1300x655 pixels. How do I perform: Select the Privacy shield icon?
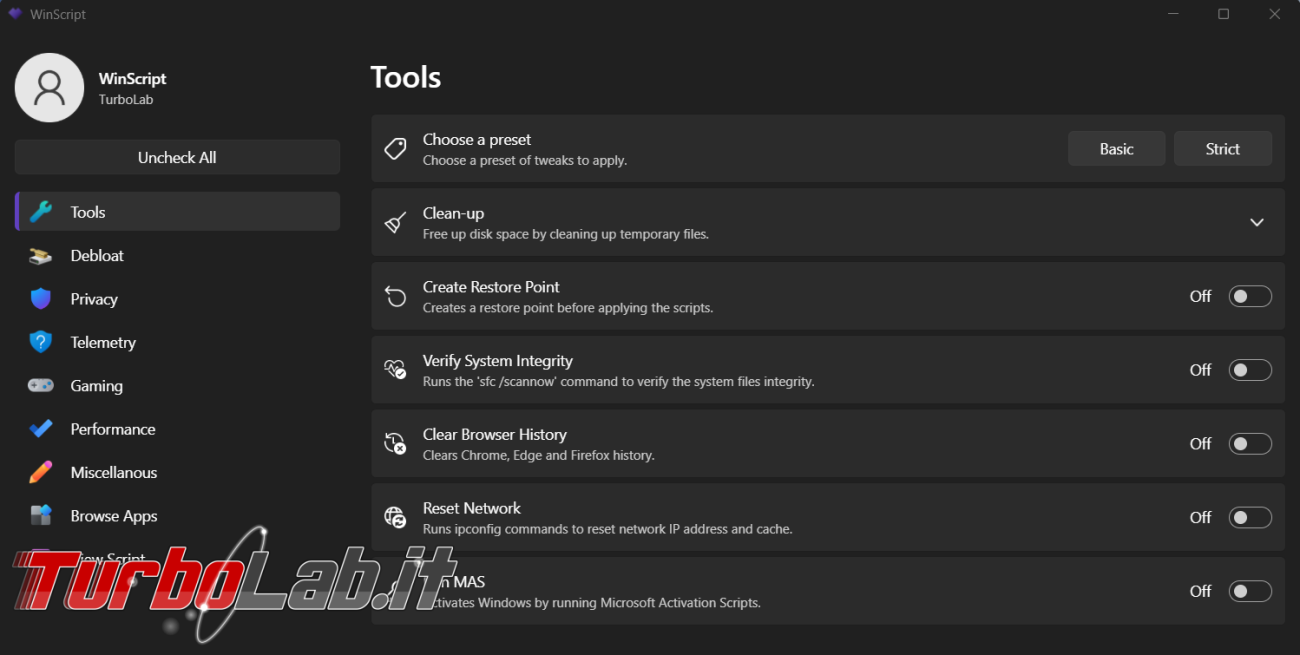click(x=41, y=299)
